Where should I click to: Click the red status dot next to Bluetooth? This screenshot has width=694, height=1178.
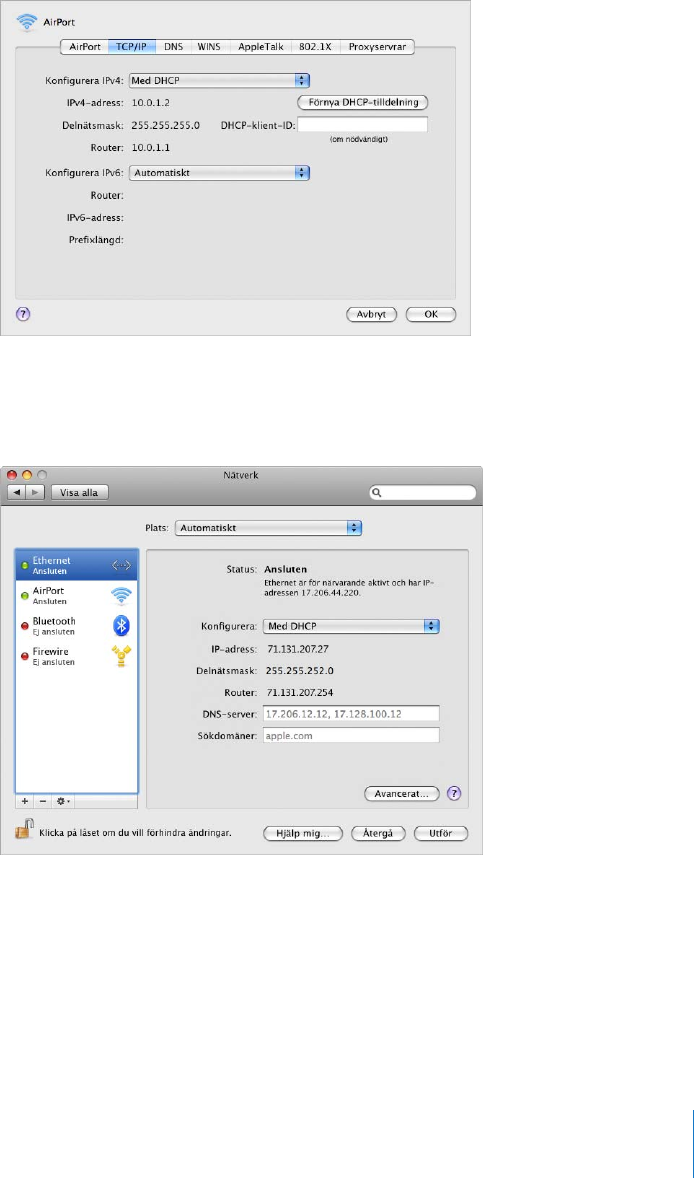pos(25,624)
